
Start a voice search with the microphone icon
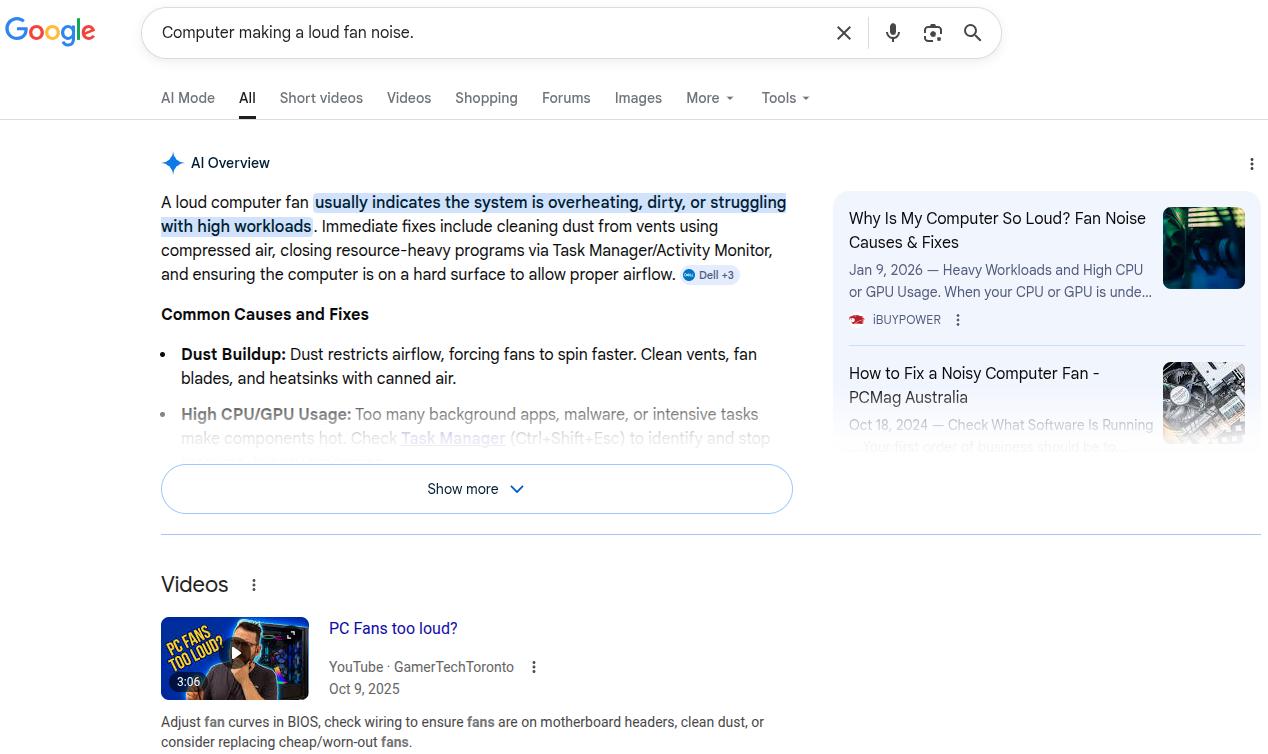click(892, 32)
